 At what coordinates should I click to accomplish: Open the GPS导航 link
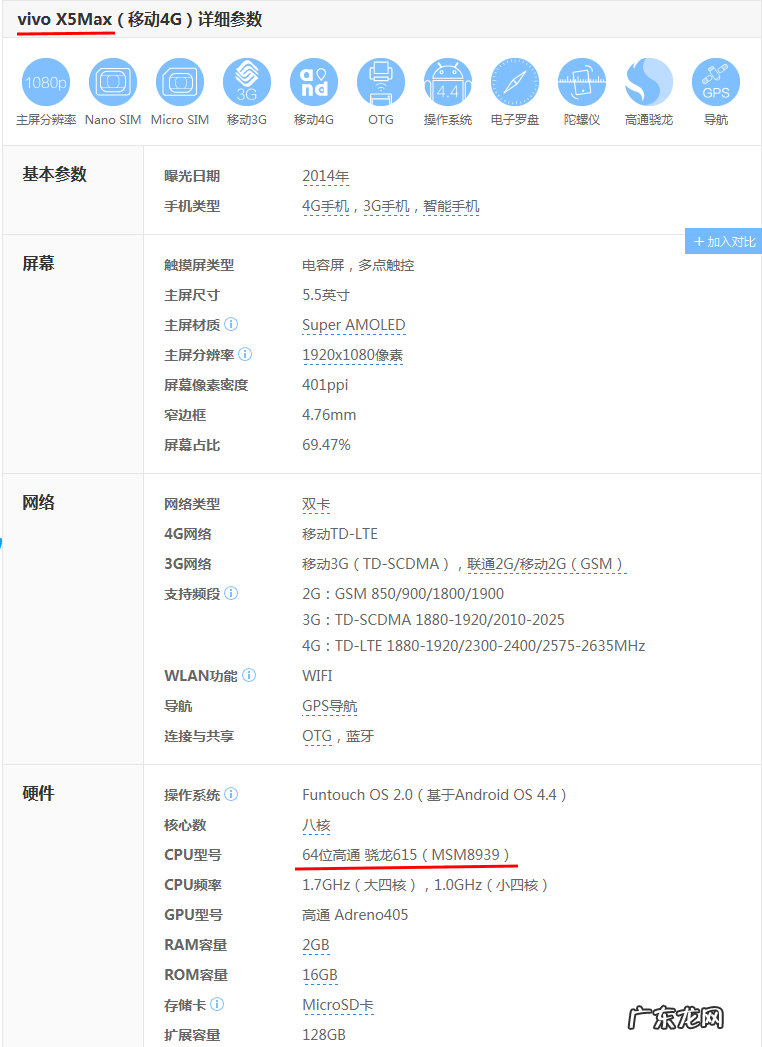329,706
